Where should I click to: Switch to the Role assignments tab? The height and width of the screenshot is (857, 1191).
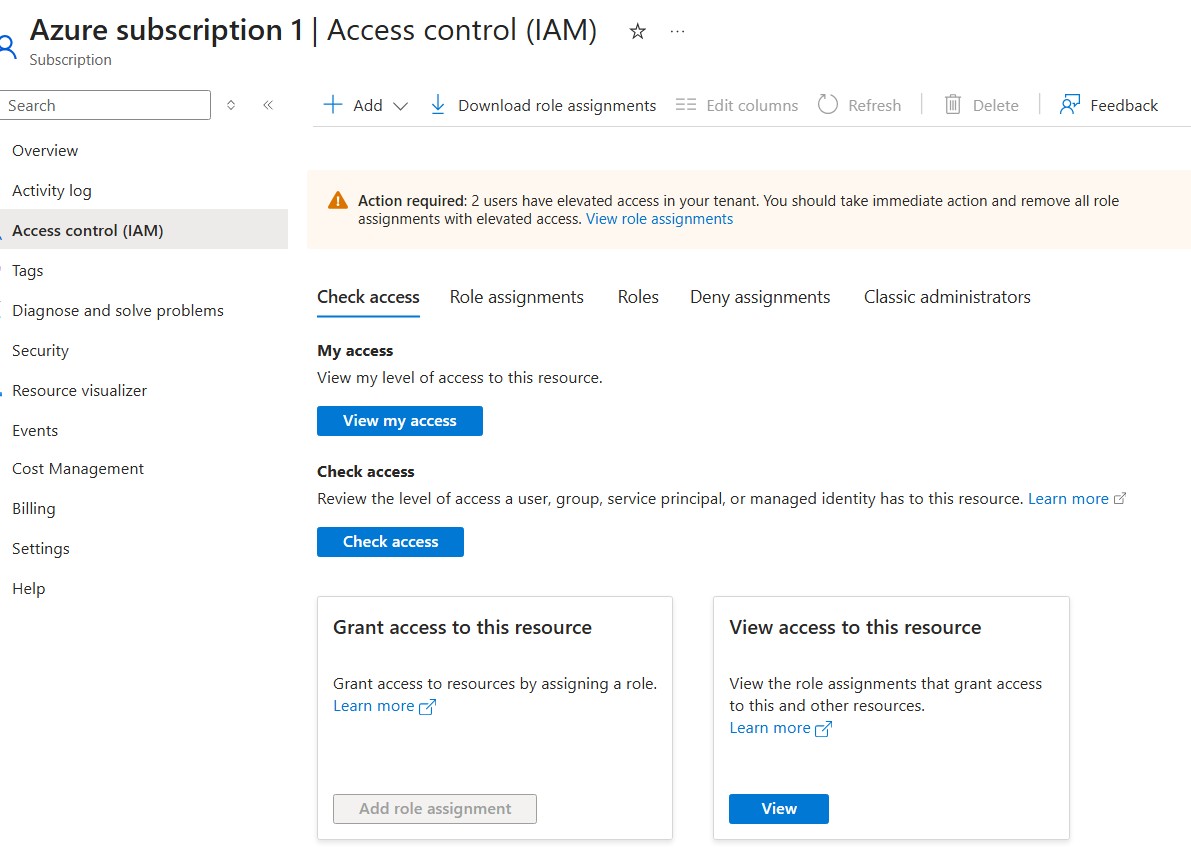(x=517, y=297)
